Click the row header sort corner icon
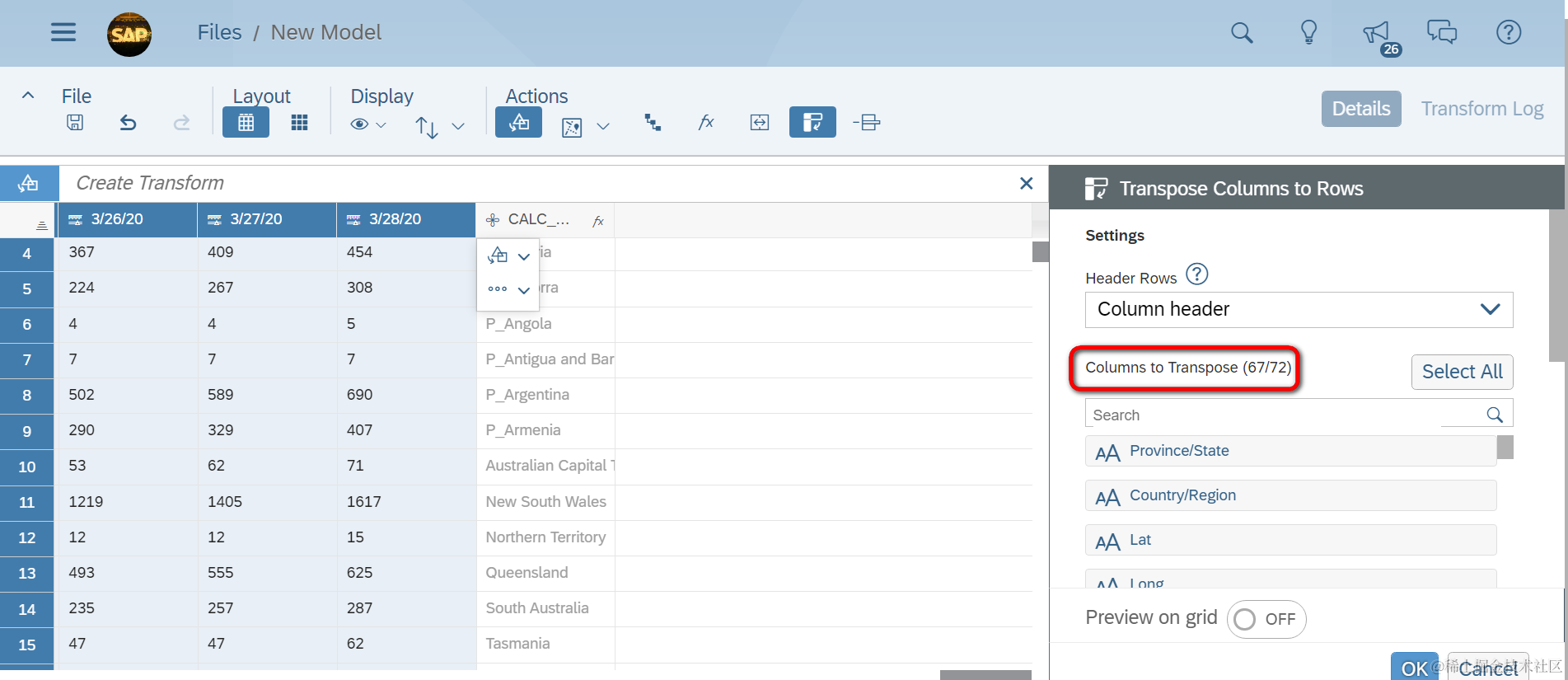The image size is (1568, 680). tap(41, 225)
